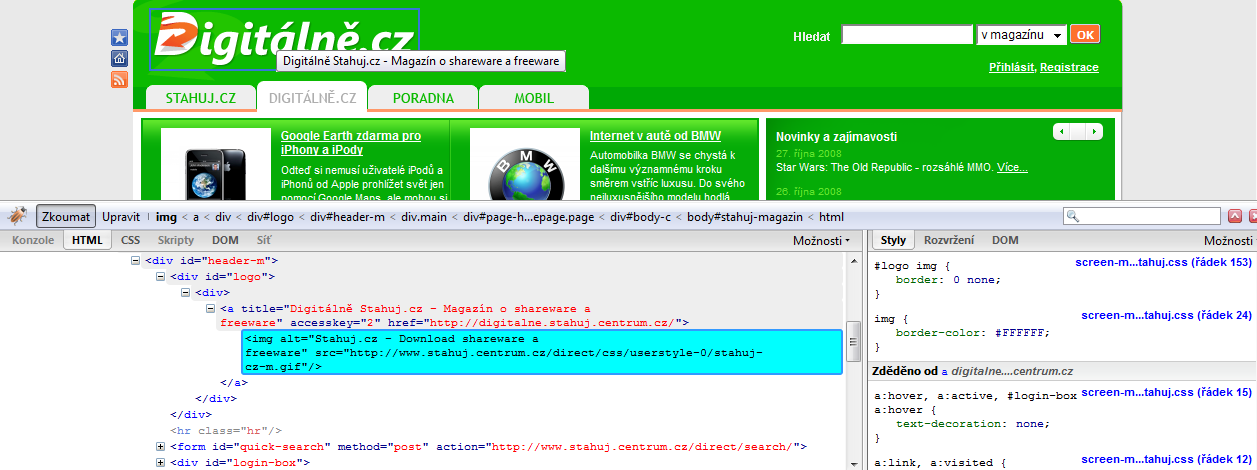Switch to the Síť tab
The height and width of the screenshot is (470, 1257).
click(x=263, y=240)
